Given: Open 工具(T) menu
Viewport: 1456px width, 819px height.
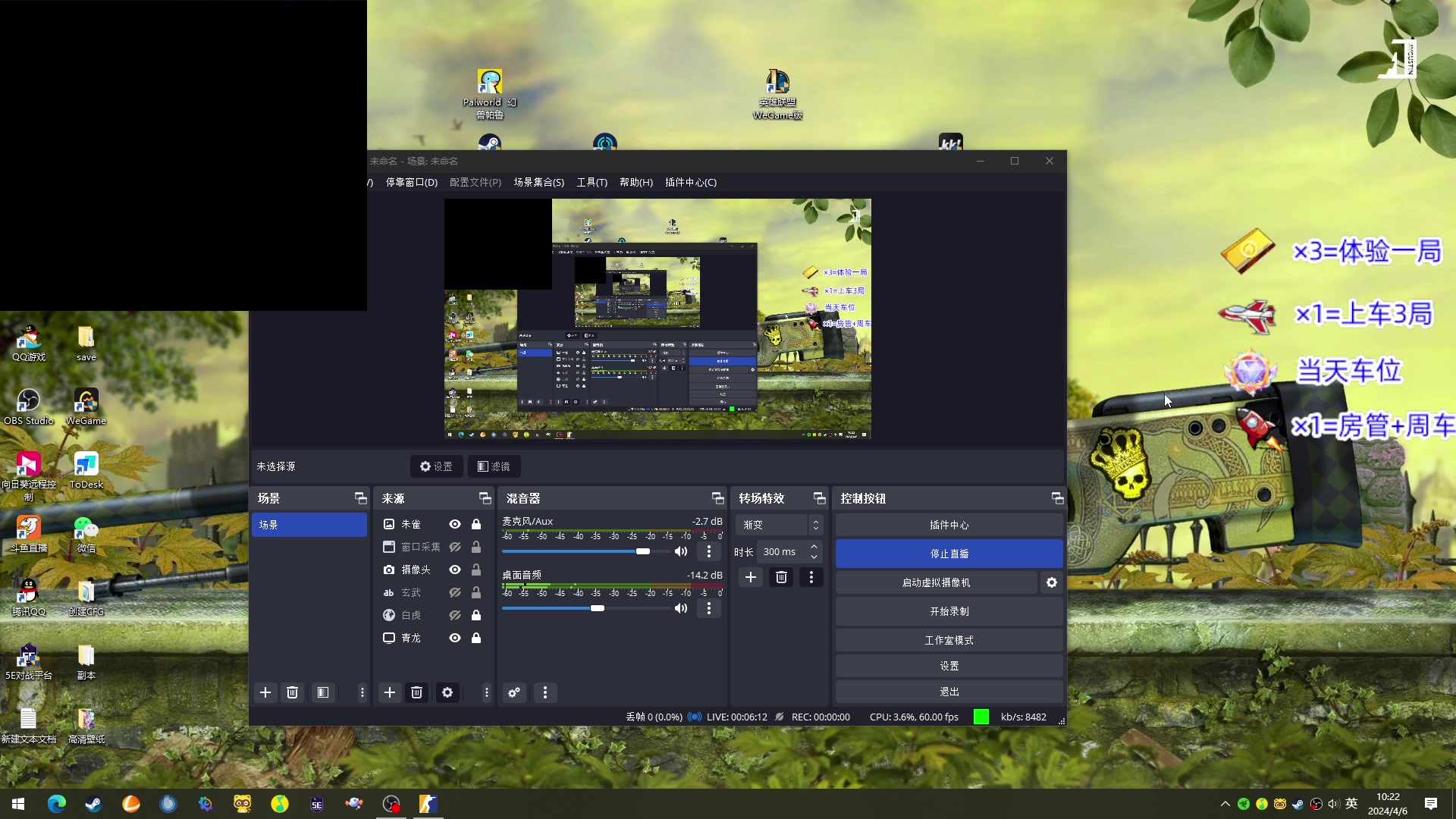Looking at the screenshot, I should pos(592,182).
